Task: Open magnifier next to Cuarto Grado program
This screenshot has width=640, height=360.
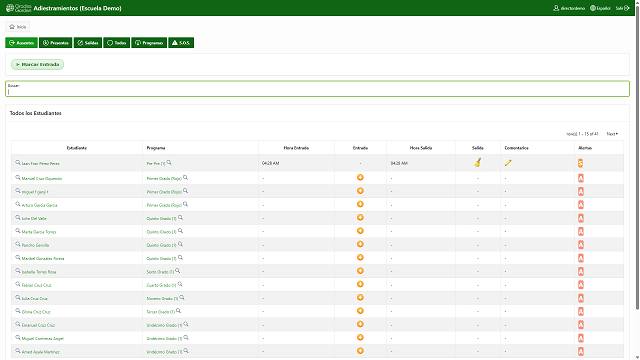Action: 180,284
